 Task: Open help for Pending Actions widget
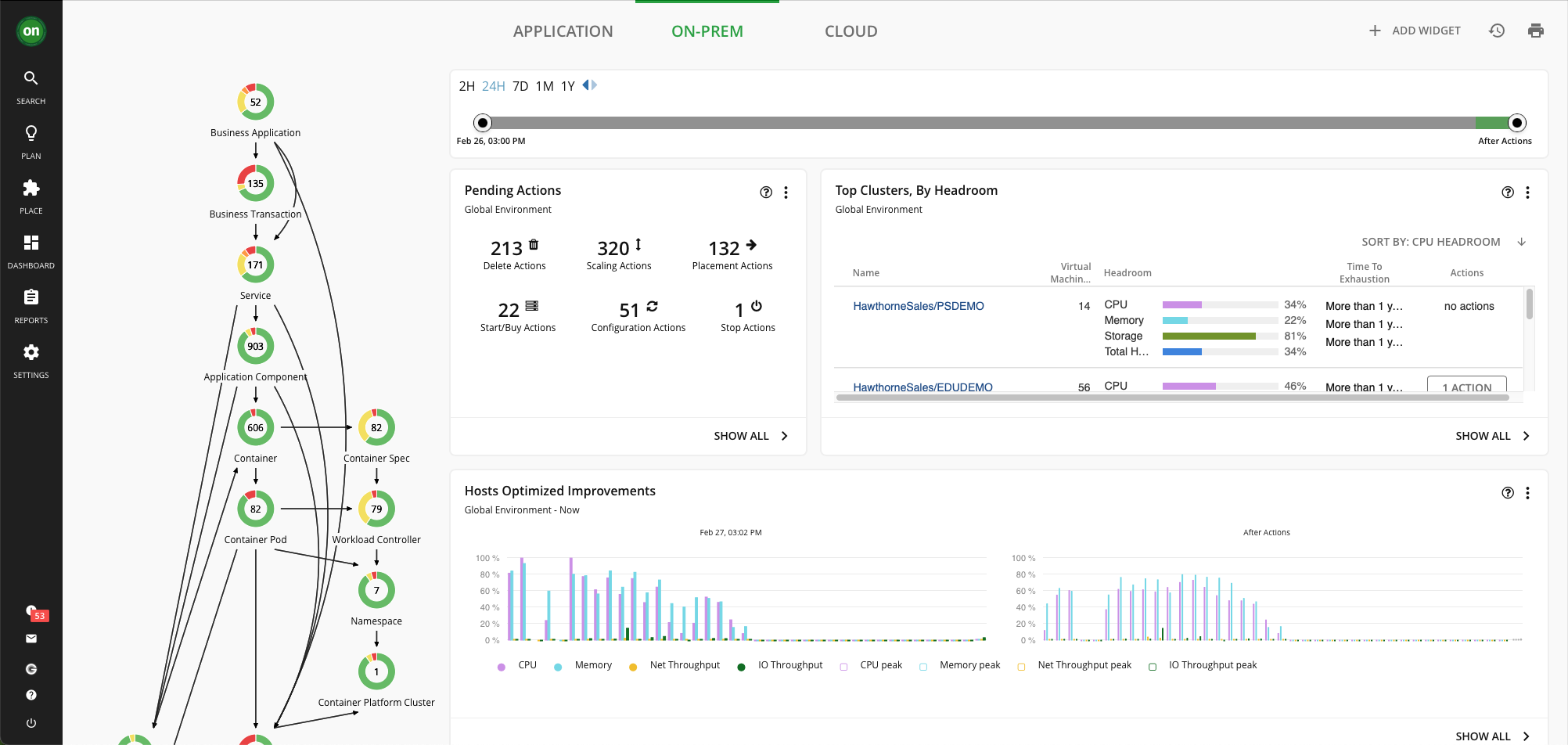[x=766, y=193]
